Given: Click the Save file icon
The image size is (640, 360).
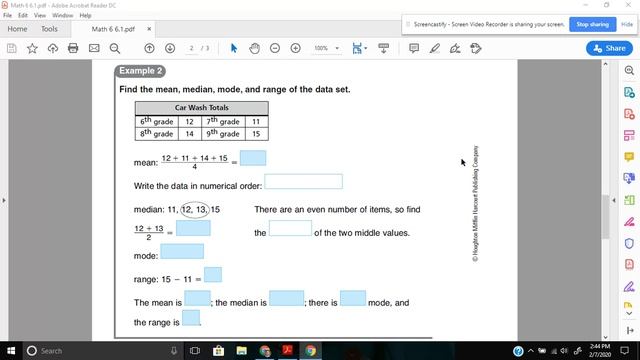Looking at the screenshot, I should 12,49.
